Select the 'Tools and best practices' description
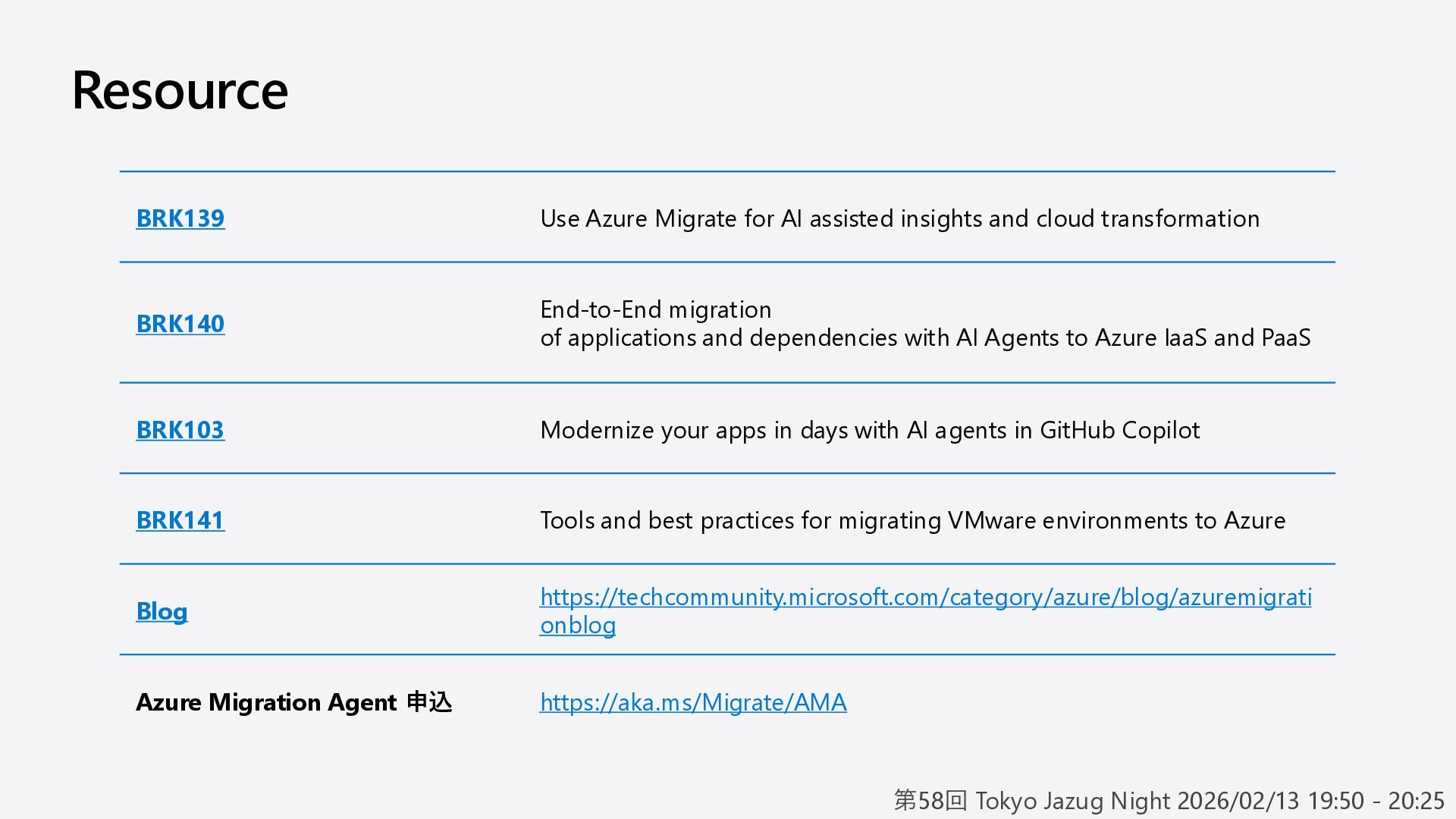The height and width of the screenshot is (819, 1456). pyautogui.click(x=912, y=520)
